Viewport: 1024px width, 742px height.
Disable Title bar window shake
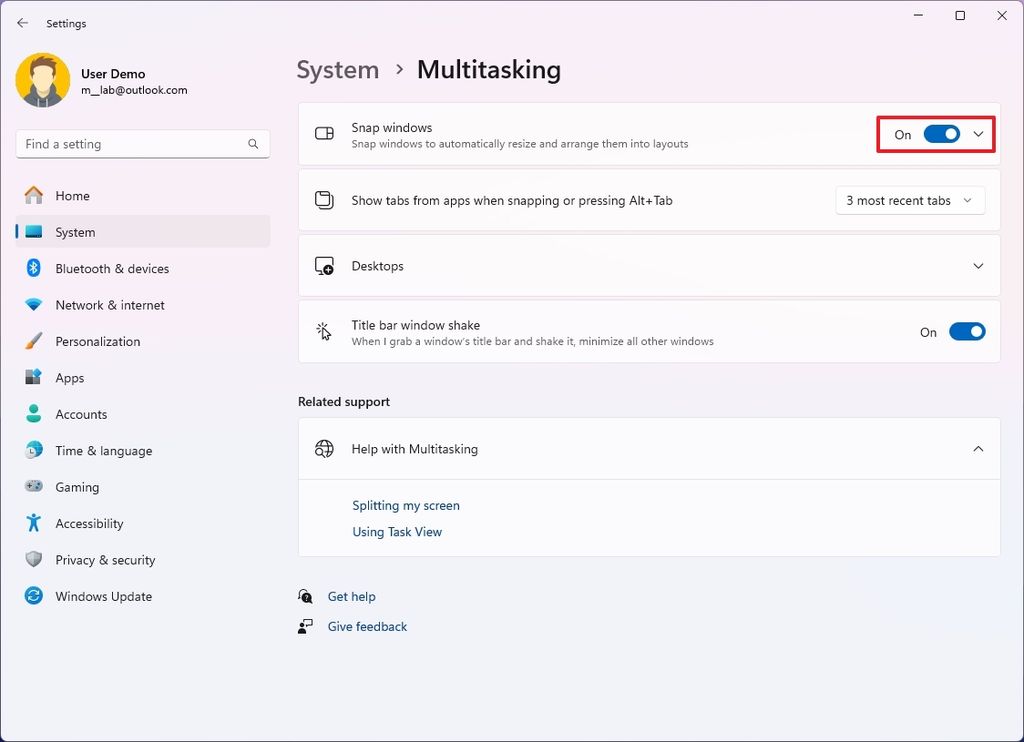(x=967, y=331)
